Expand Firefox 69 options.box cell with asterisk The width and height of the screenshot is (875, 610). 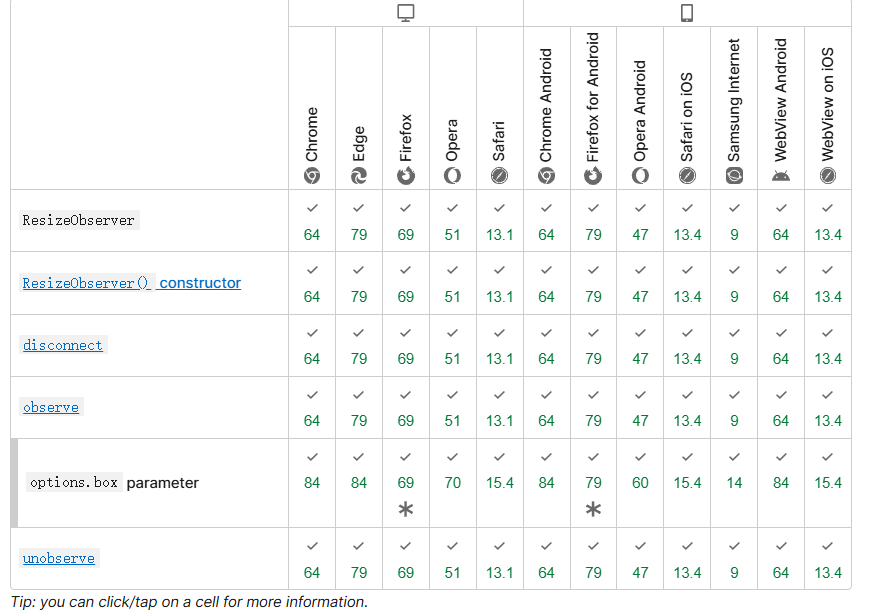click(406, 484)
